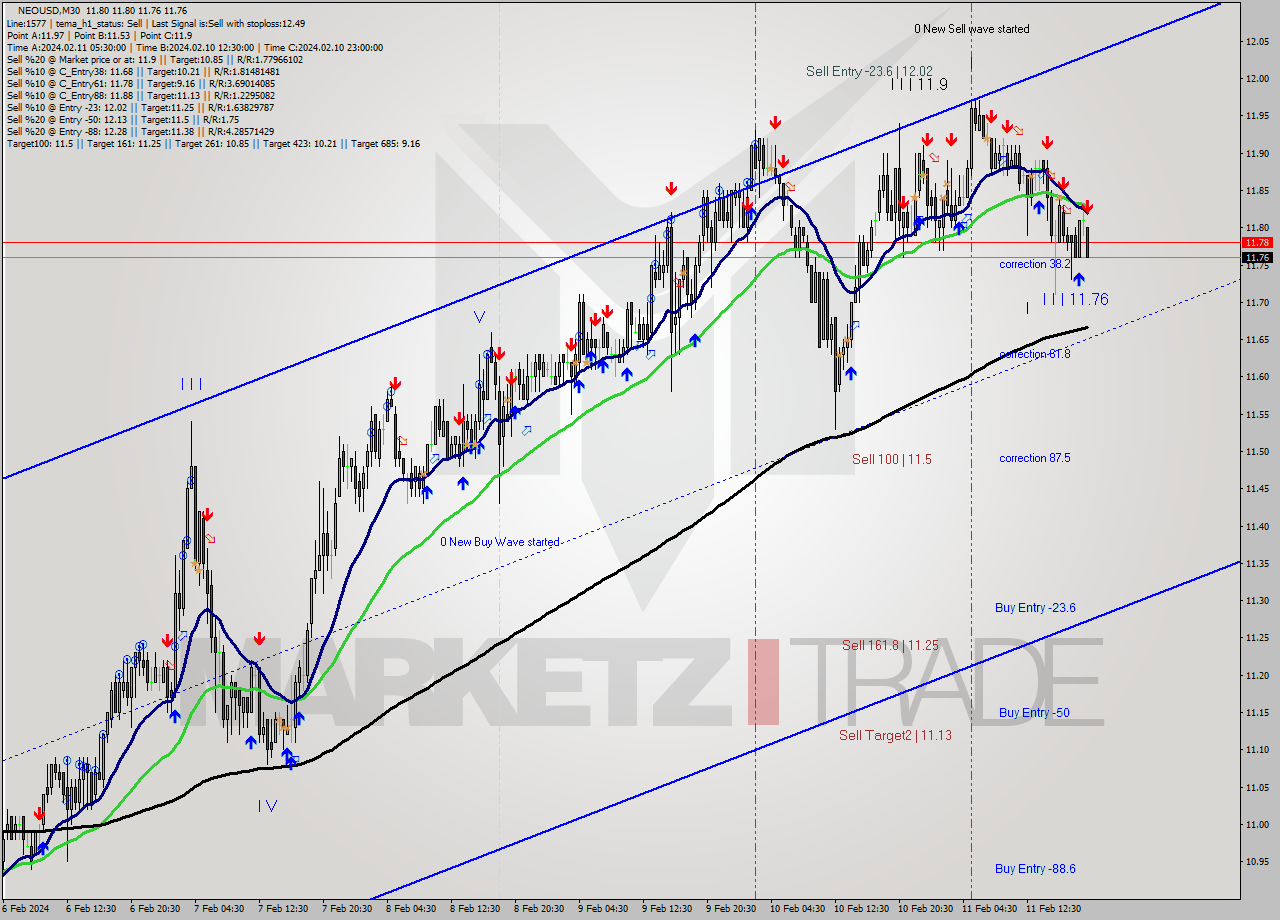Select the 'correction 61.8' label
The image size is (1280, 920).
pos(1035,354)
